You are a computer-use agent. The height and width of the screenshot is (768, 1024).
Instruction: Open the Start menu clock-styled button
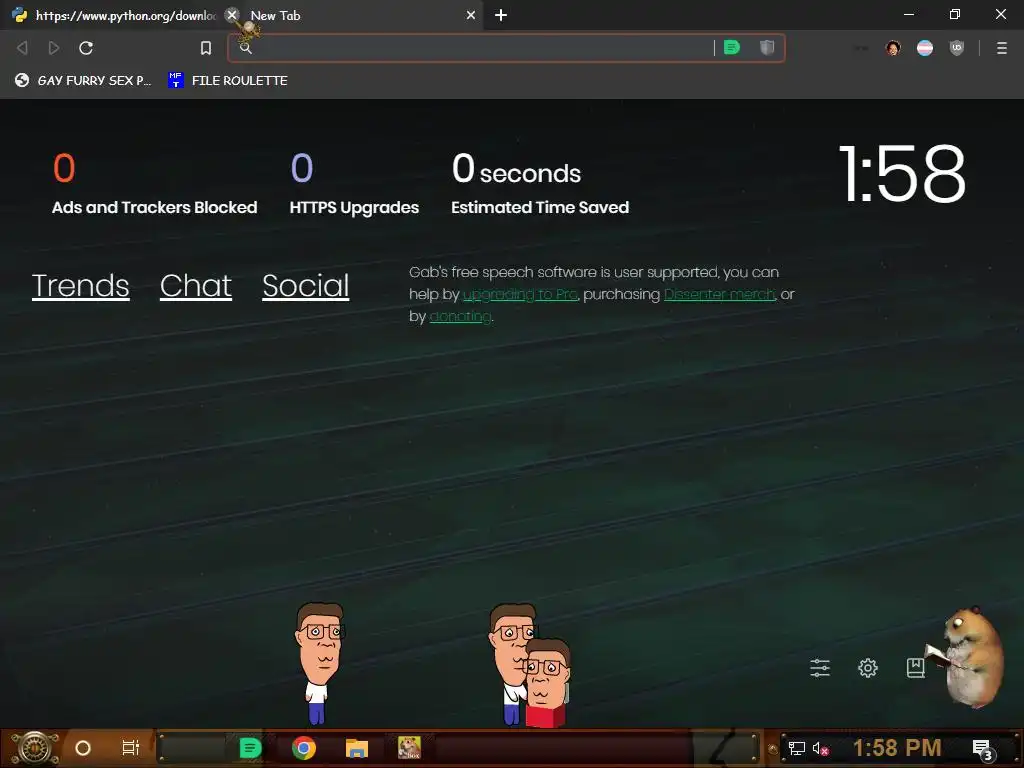tap(35, 748)
